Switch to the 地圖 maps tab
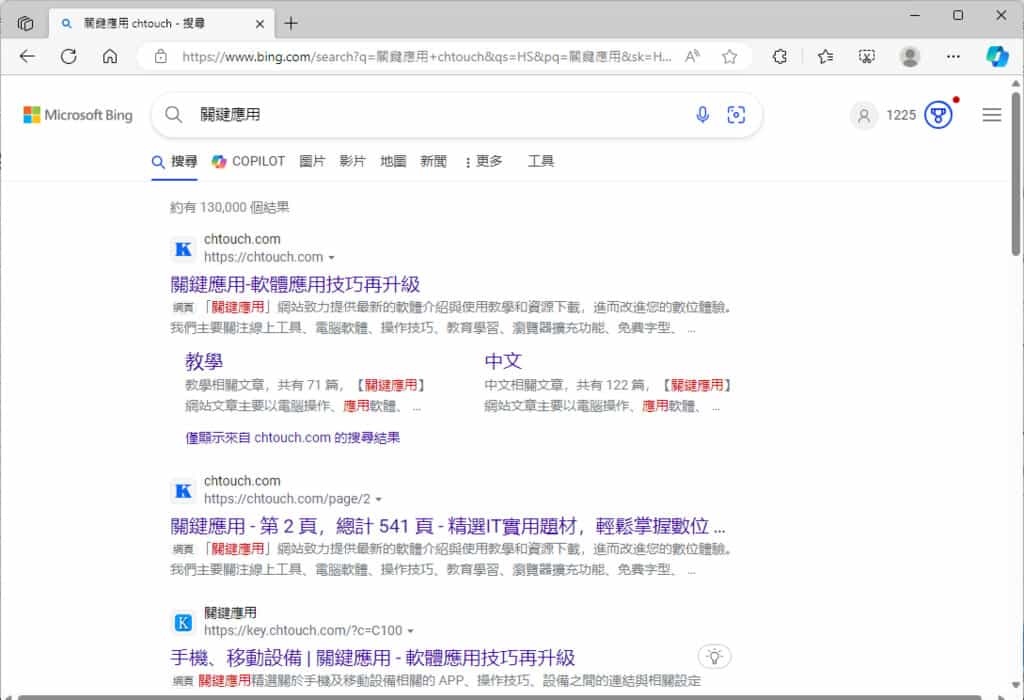Viewport: 1024px width, 700px height. point(393,161)
